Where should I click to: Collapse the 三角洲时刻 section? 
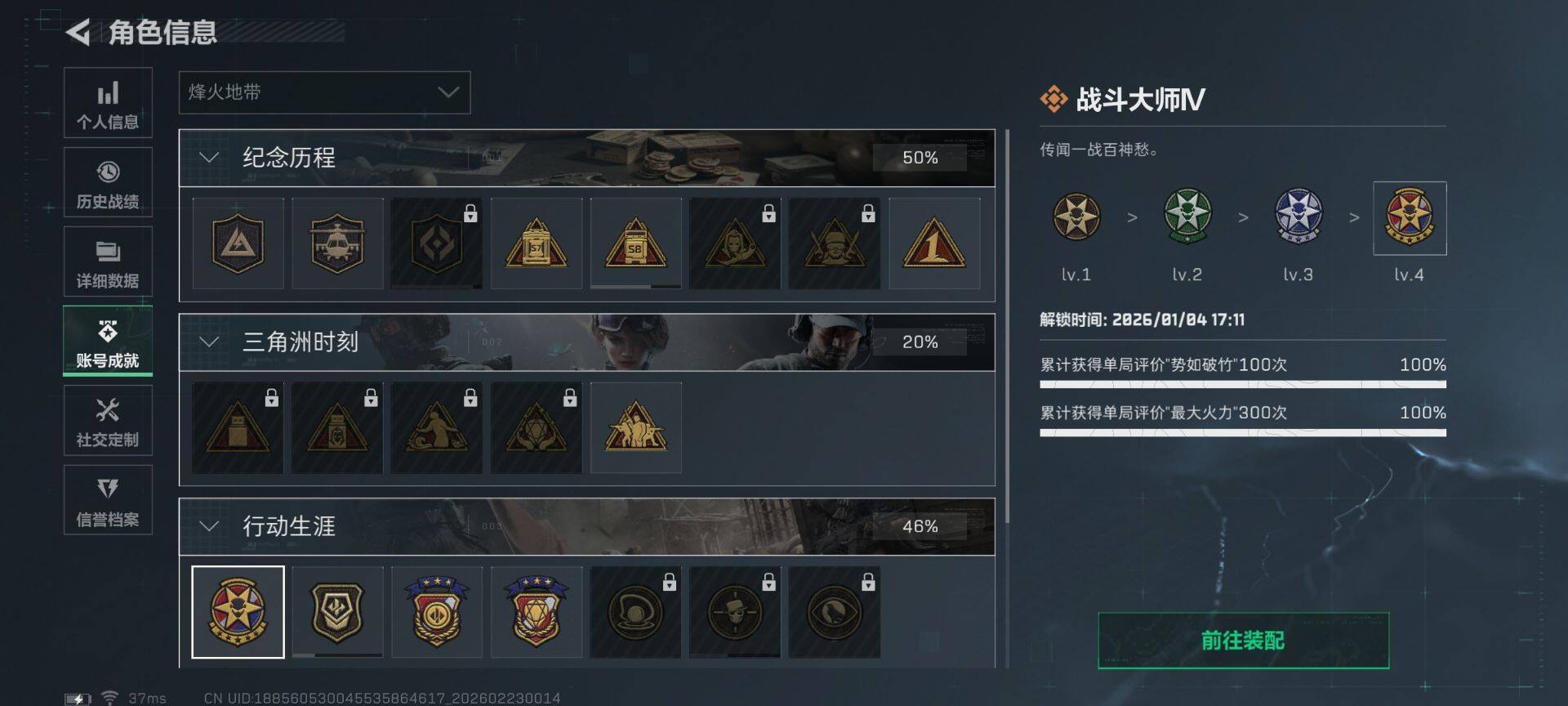(x=209, y=342)
